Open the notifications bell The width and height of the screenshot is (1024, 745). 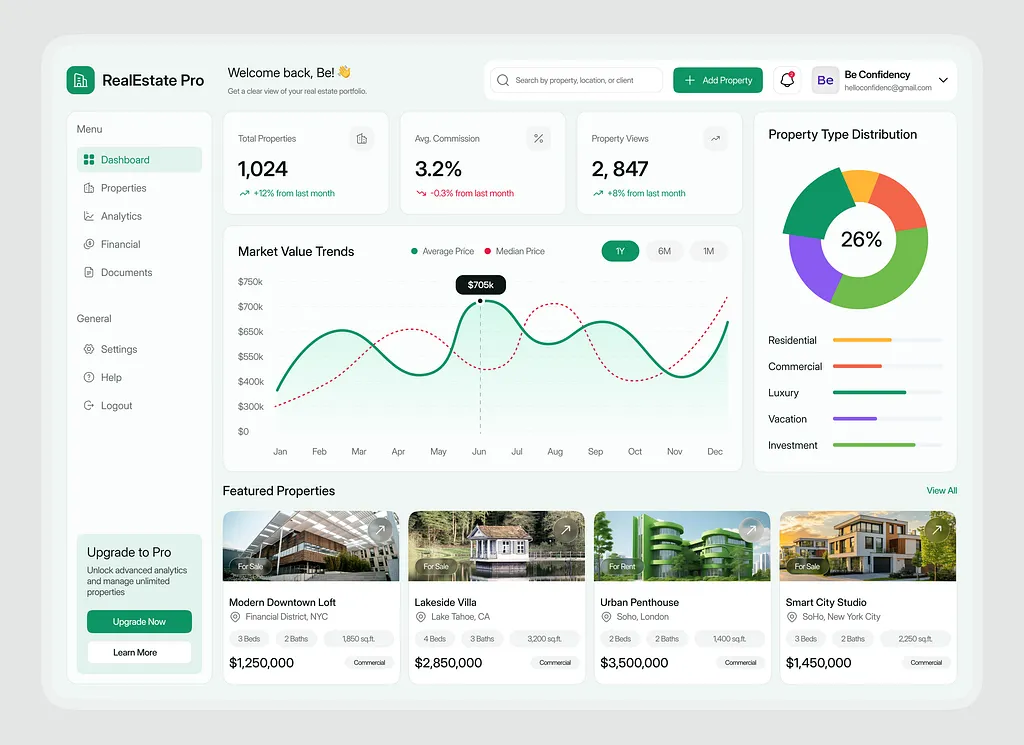(x=787, y=80)
